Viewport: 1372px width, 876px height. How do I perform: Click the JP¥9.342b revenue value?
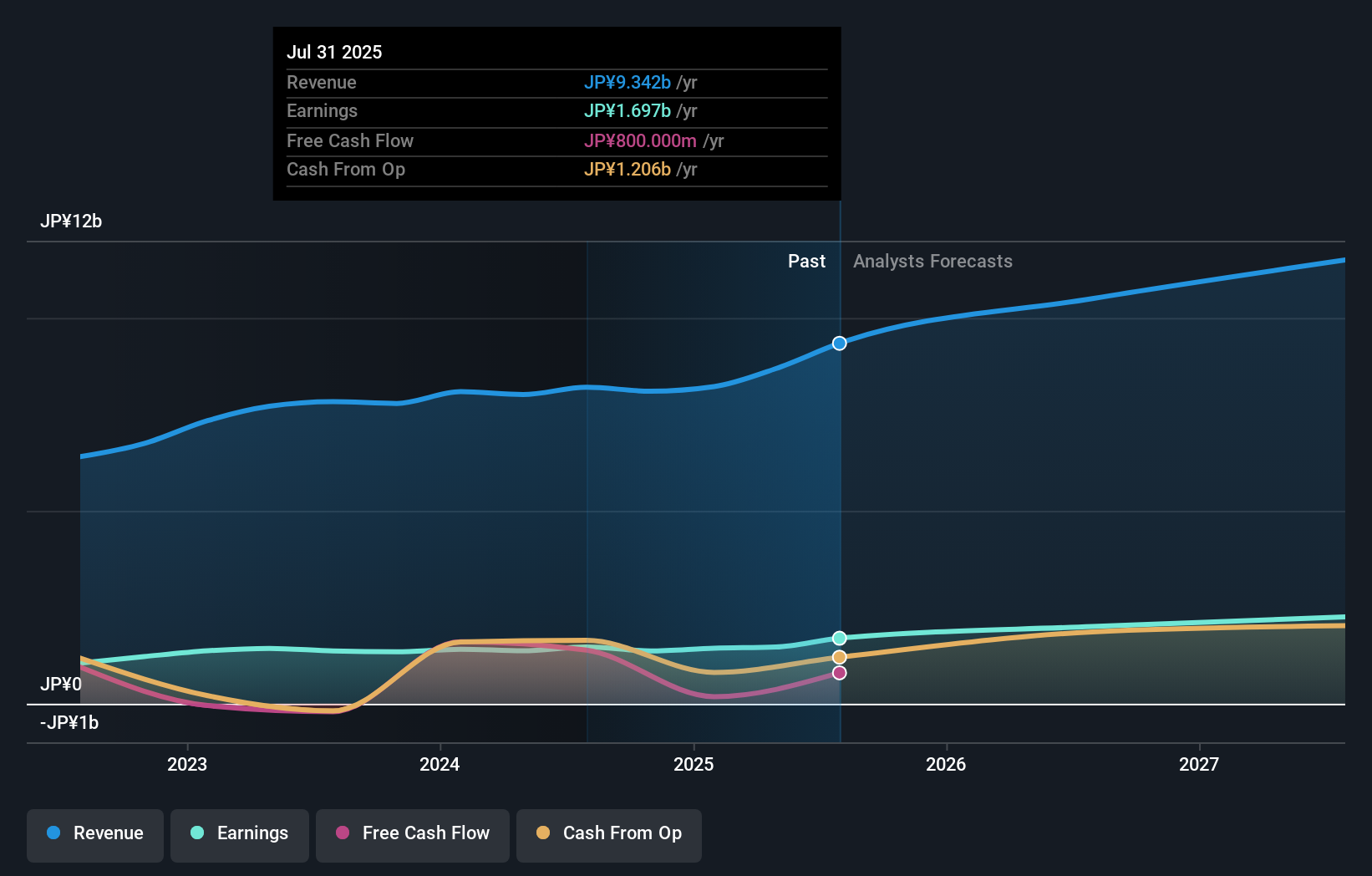[628, 83]
